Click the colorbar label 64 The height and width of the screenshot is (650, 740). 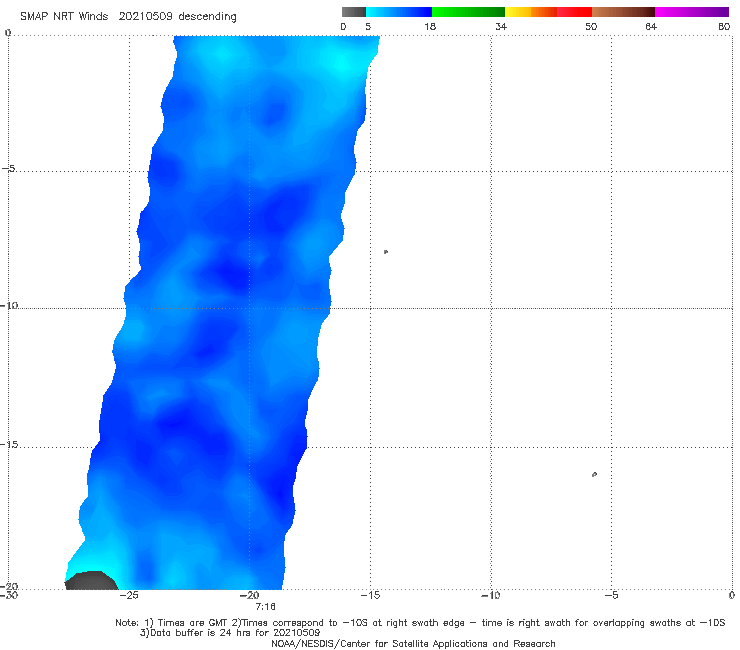tap(651, 26)
